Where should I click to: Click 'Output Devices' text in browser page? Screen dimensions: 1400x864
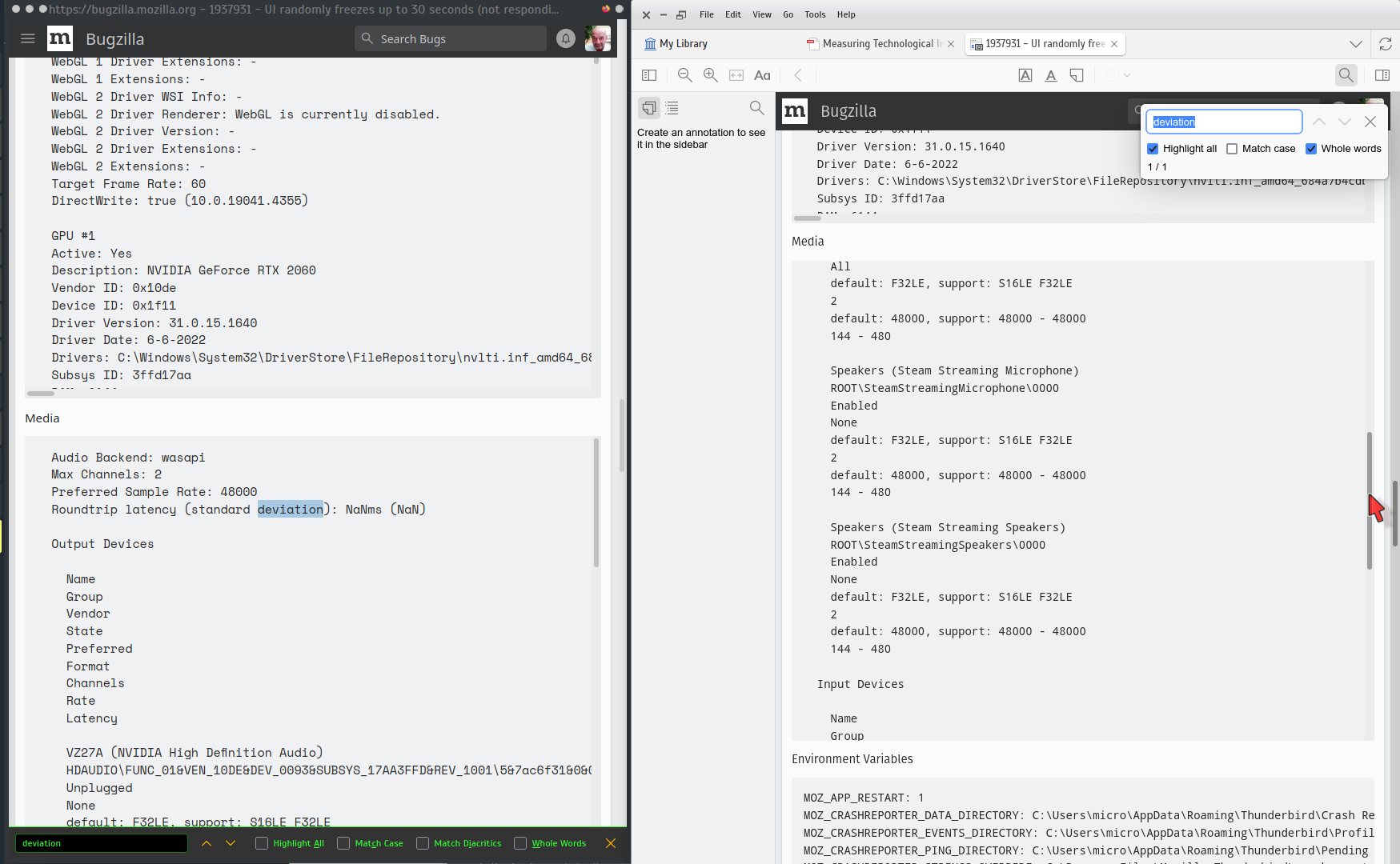point(102,544)
